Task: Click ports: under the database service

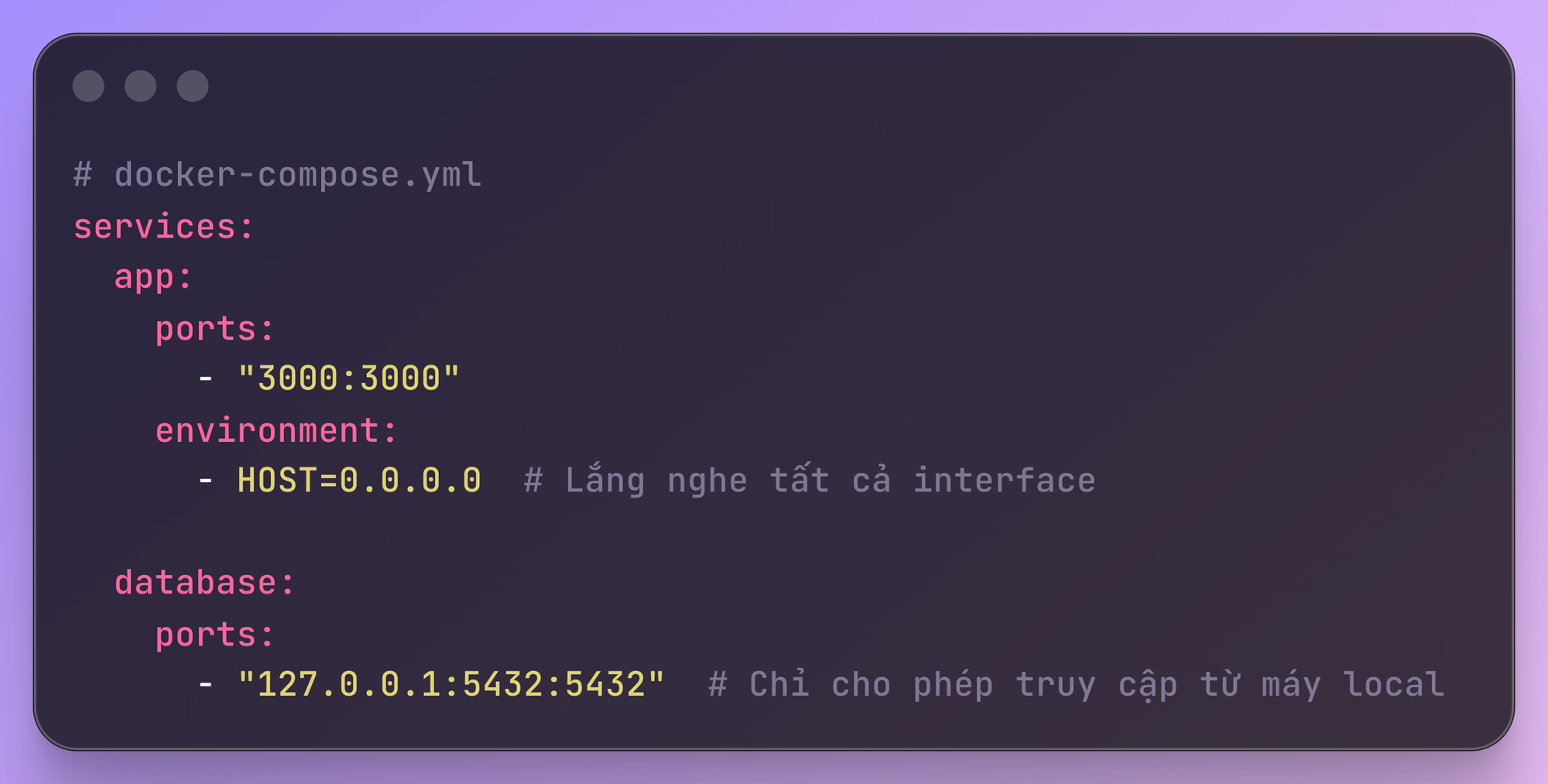Action: click(214, 635)
